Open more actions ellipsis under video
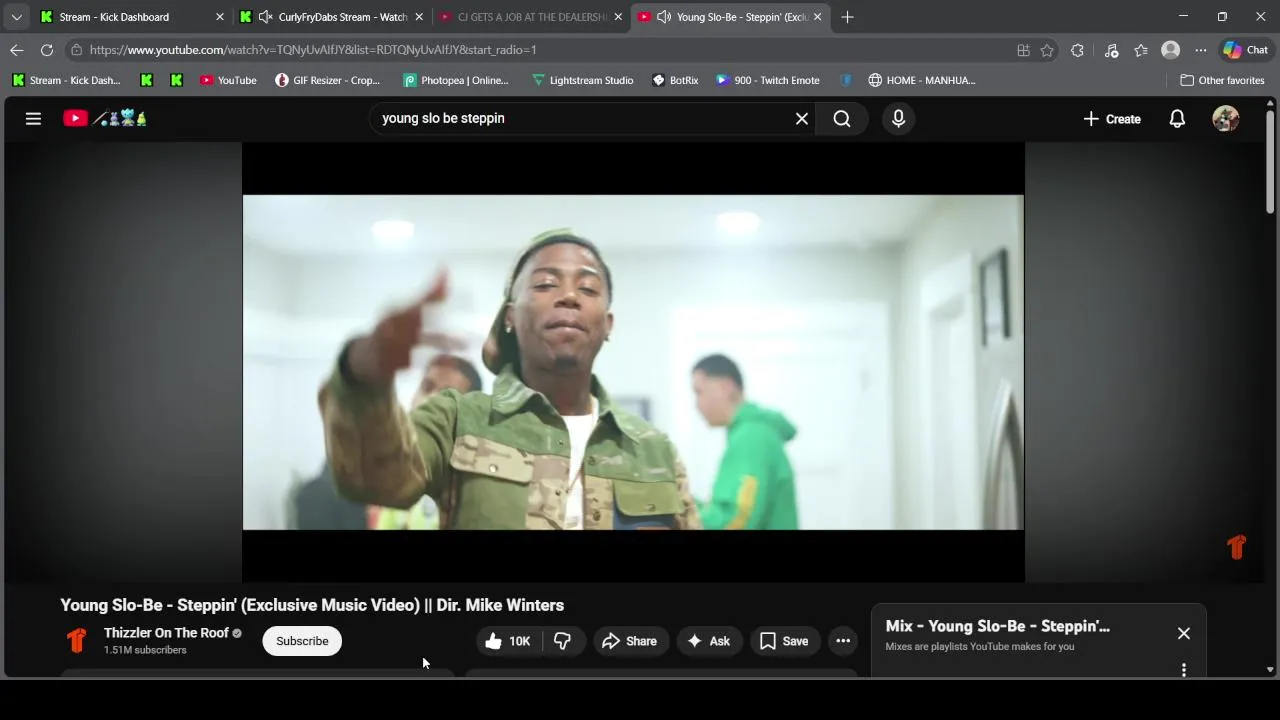 click(843, 641)
